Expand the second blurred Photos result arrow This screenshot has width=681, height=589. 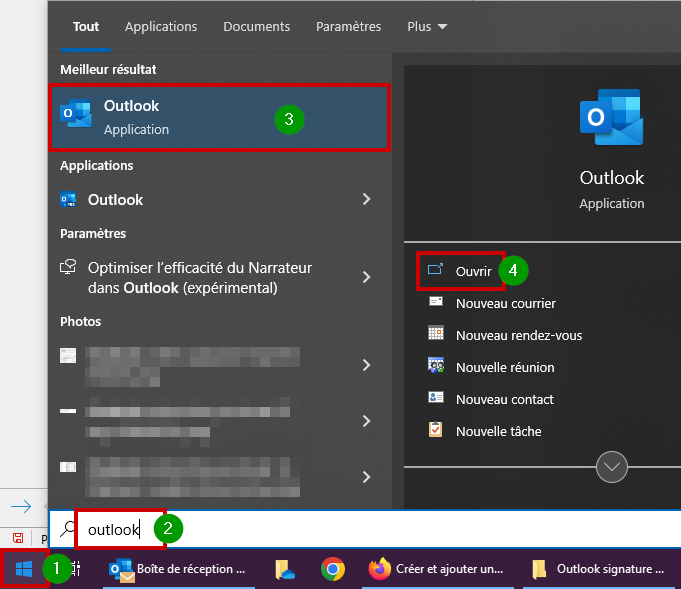[x=366, y=420]
